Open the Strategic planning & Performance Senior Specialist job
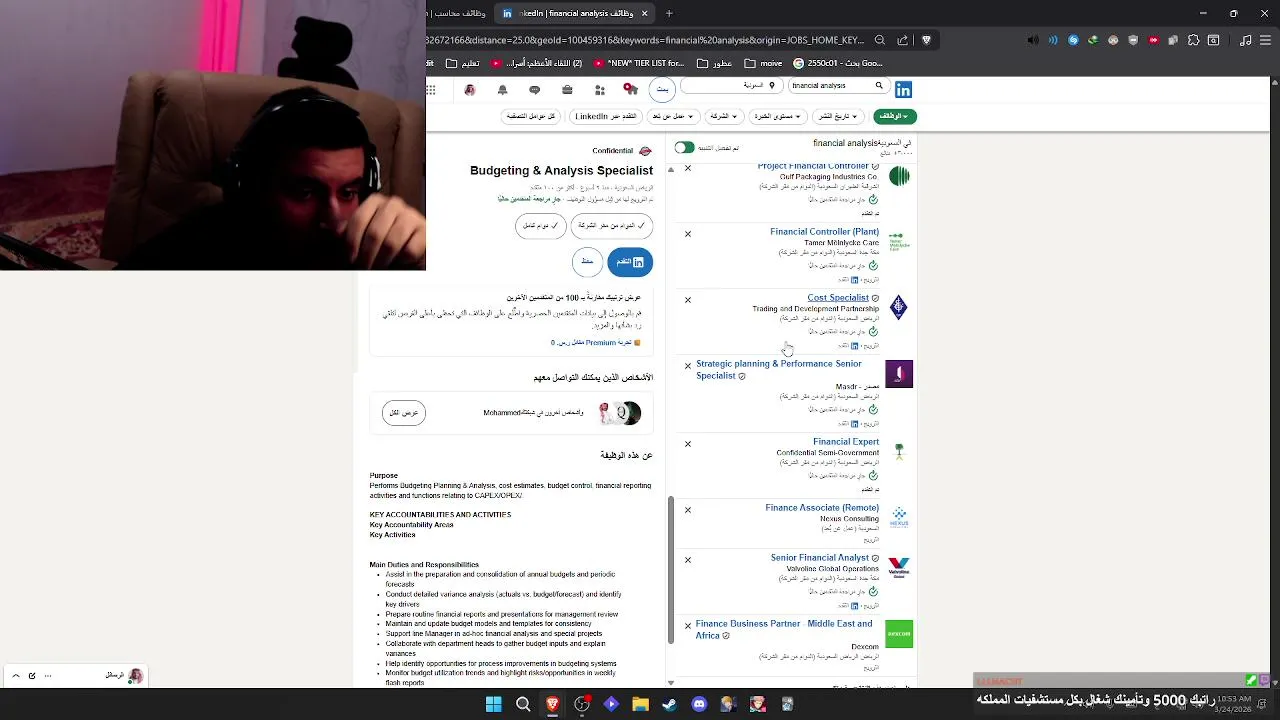 (x=778, y=370)
